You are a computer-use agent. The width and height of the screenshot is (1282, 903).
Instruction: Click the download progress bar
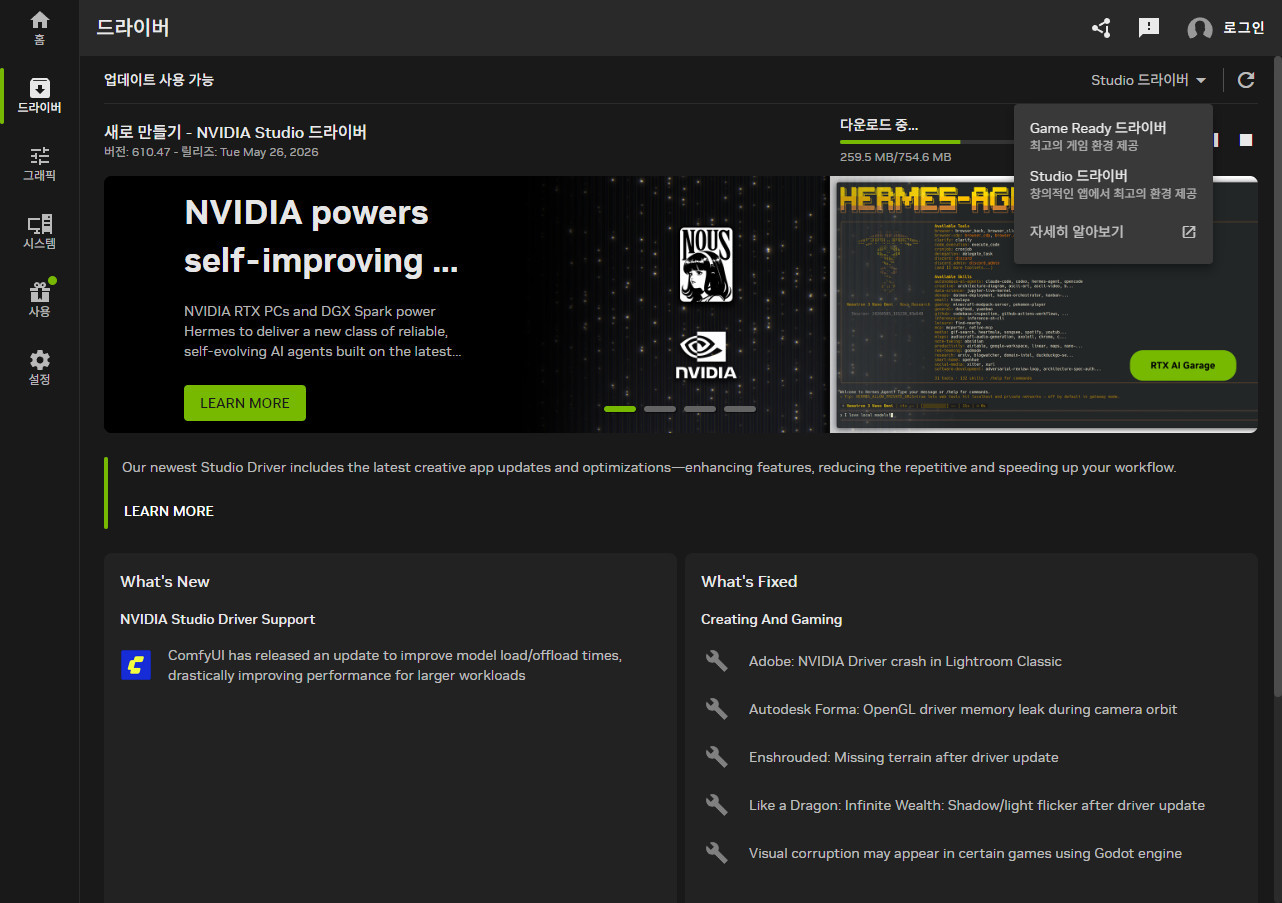pos(926,142)
